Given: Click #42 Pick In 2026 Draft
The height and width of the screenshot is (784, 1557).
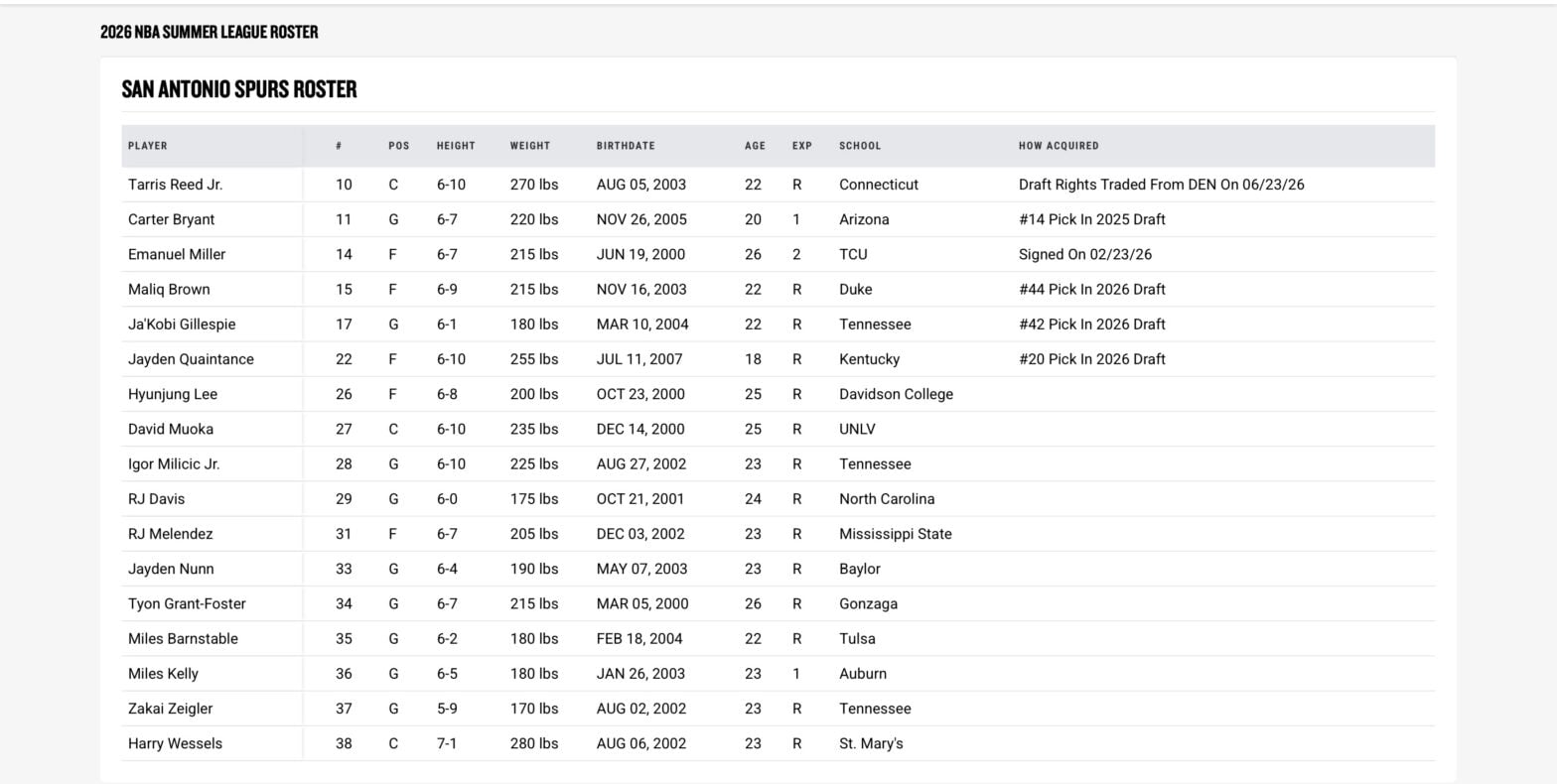Looking at the screenshot, I should [1092, 325].
